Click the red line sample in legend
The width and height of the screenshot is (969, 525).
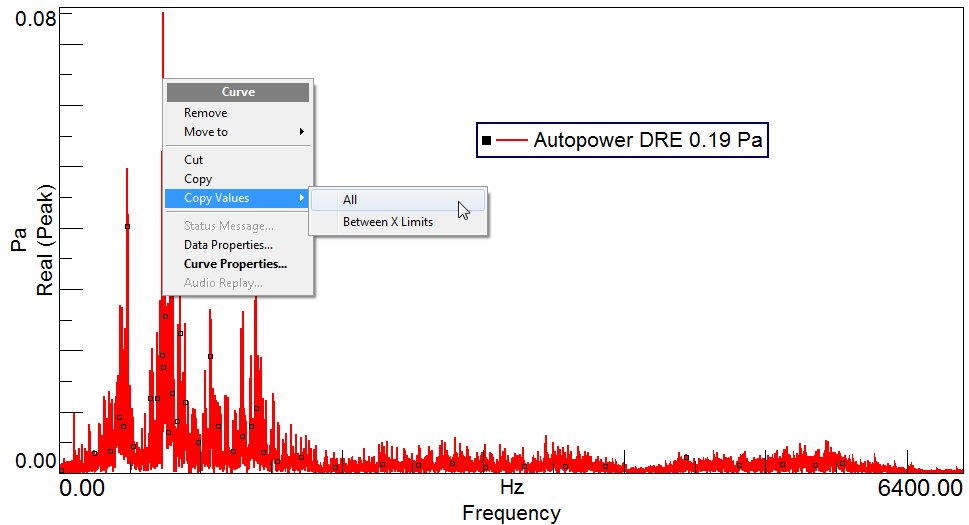point(511,141)
